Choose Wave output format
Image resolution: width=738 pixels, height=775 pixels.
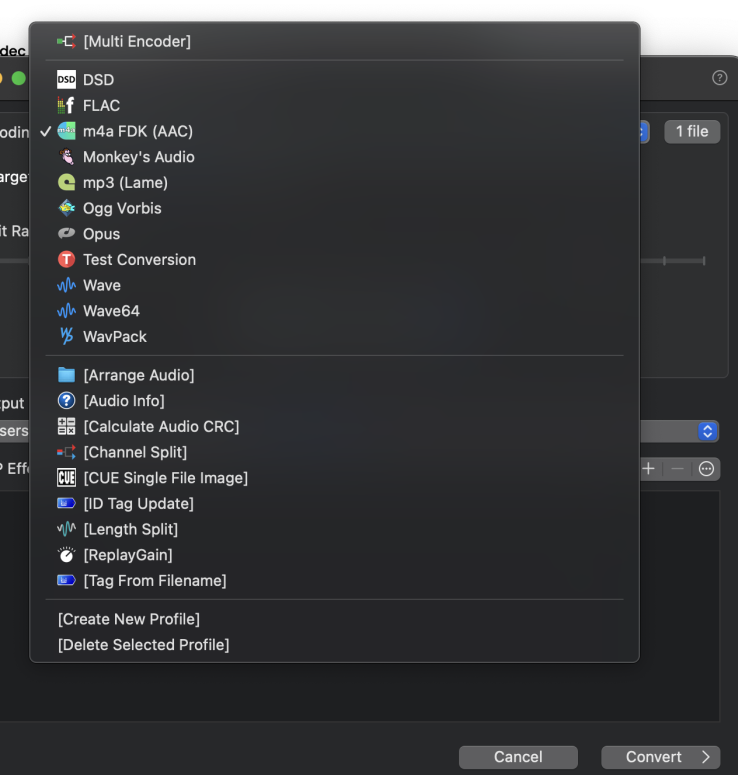[x=334, y=285]
